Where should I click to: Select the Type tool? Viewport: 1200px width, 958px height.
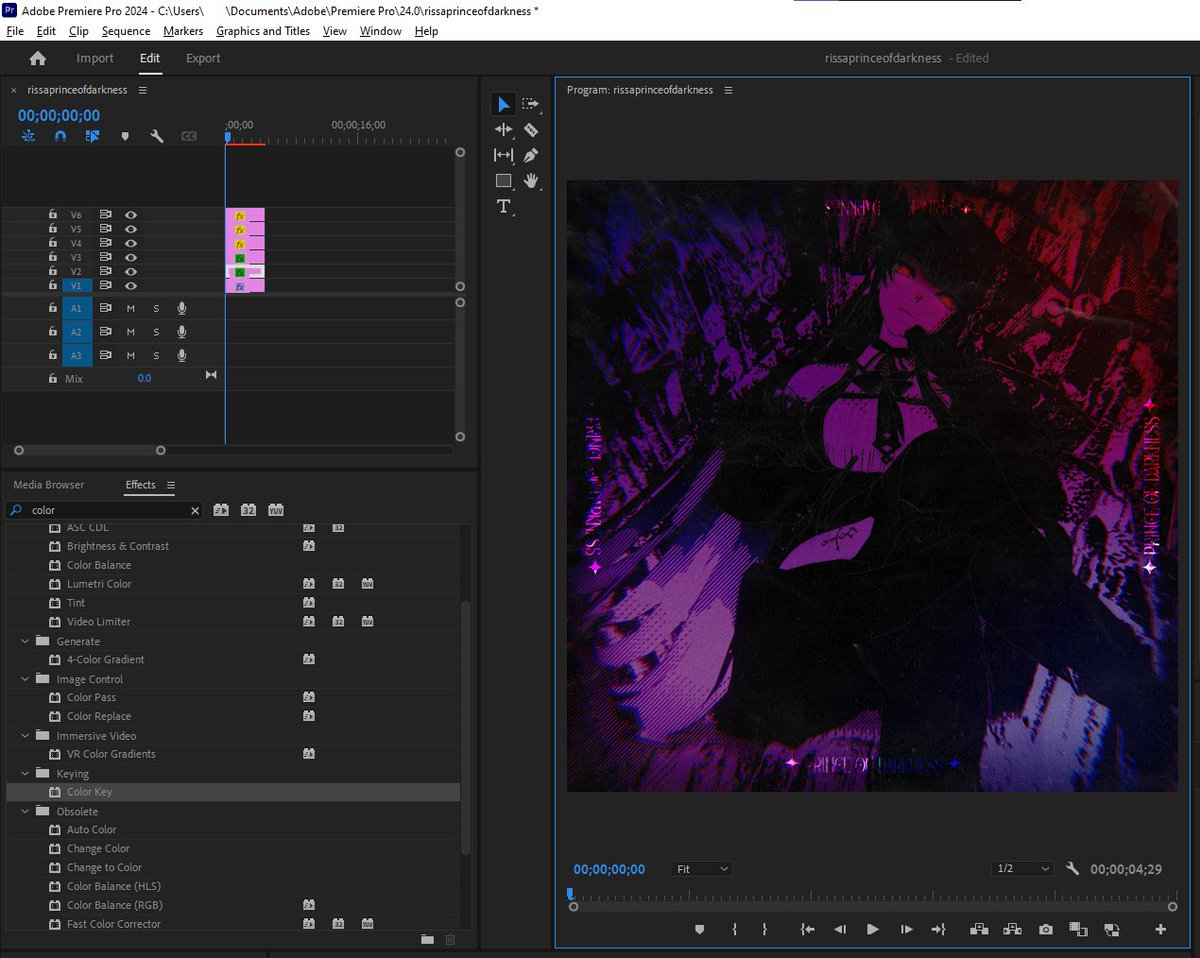coord(503,206)
